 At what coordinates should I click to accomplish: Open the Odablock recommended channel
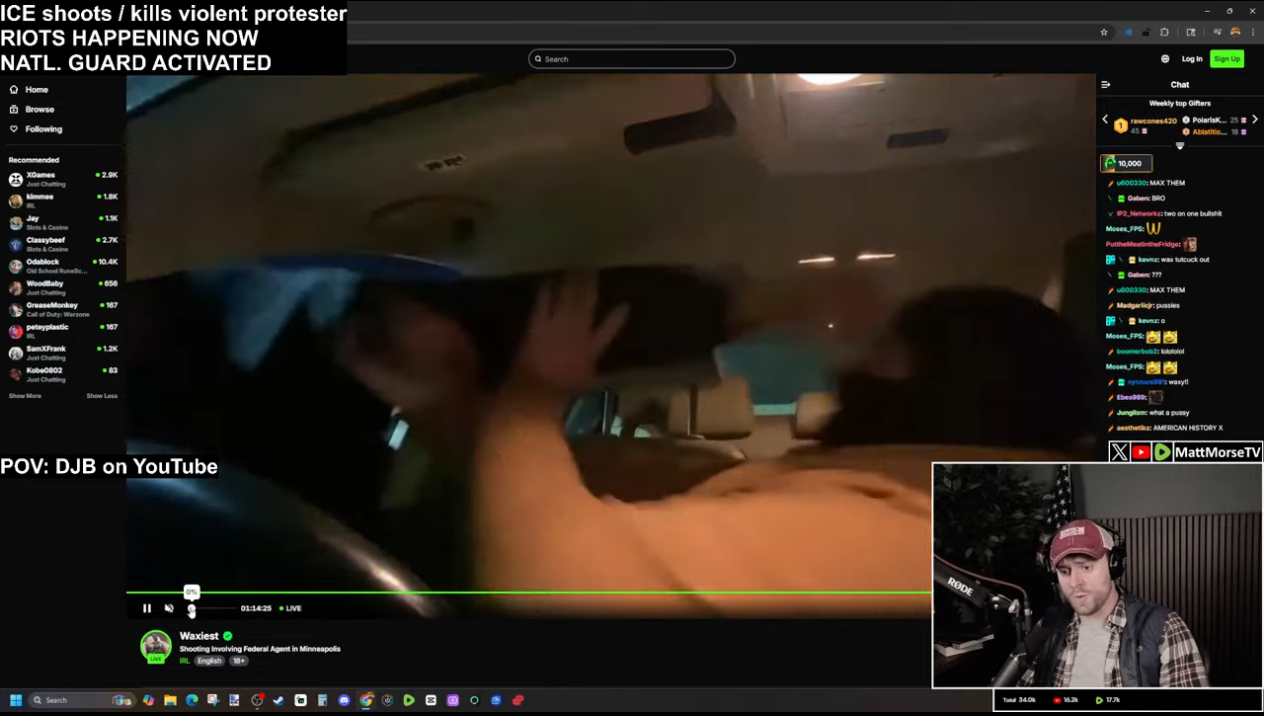42,262
